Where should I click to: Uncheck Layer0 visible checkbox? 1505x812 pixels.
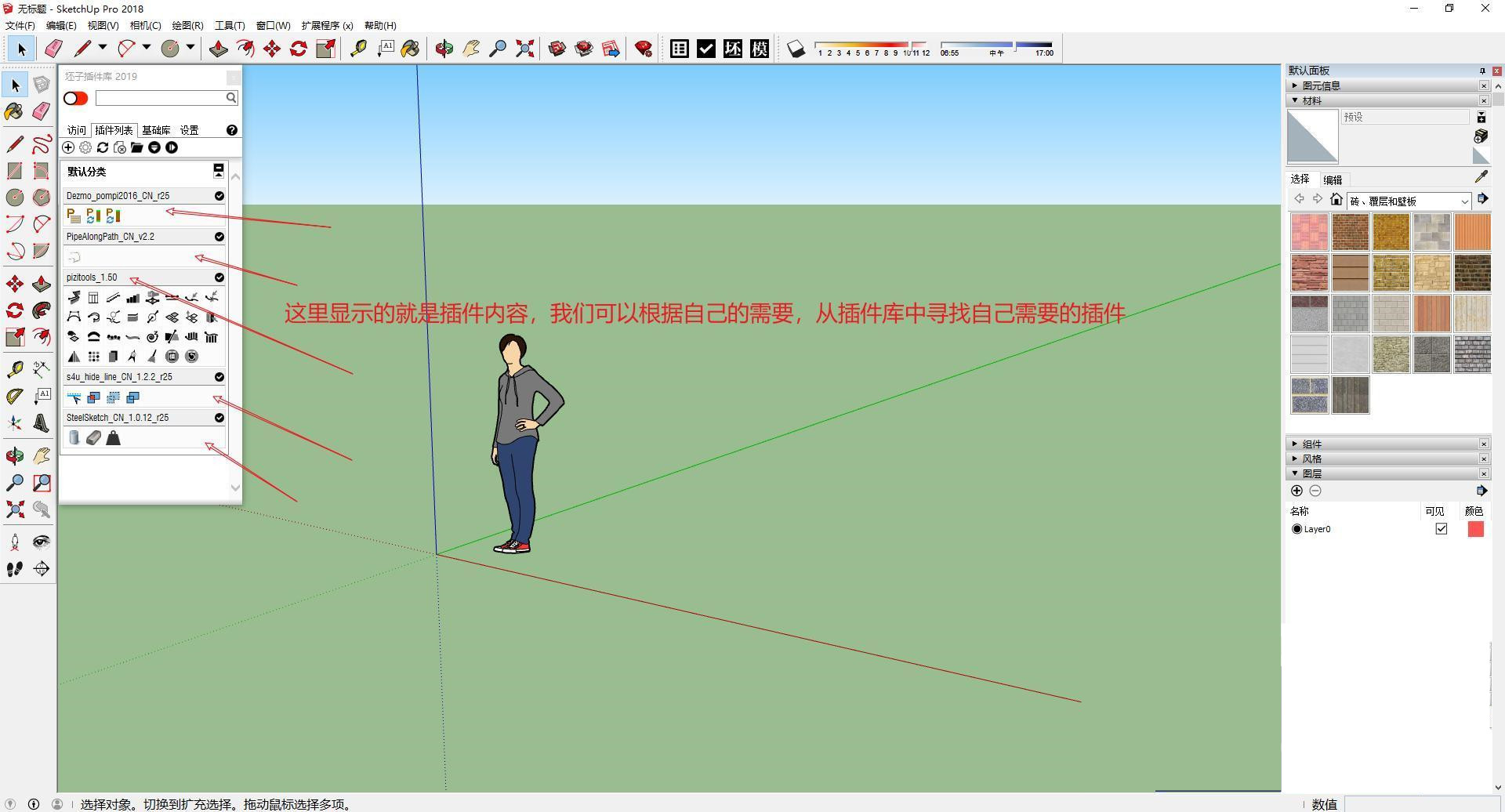pos(1441,529)
